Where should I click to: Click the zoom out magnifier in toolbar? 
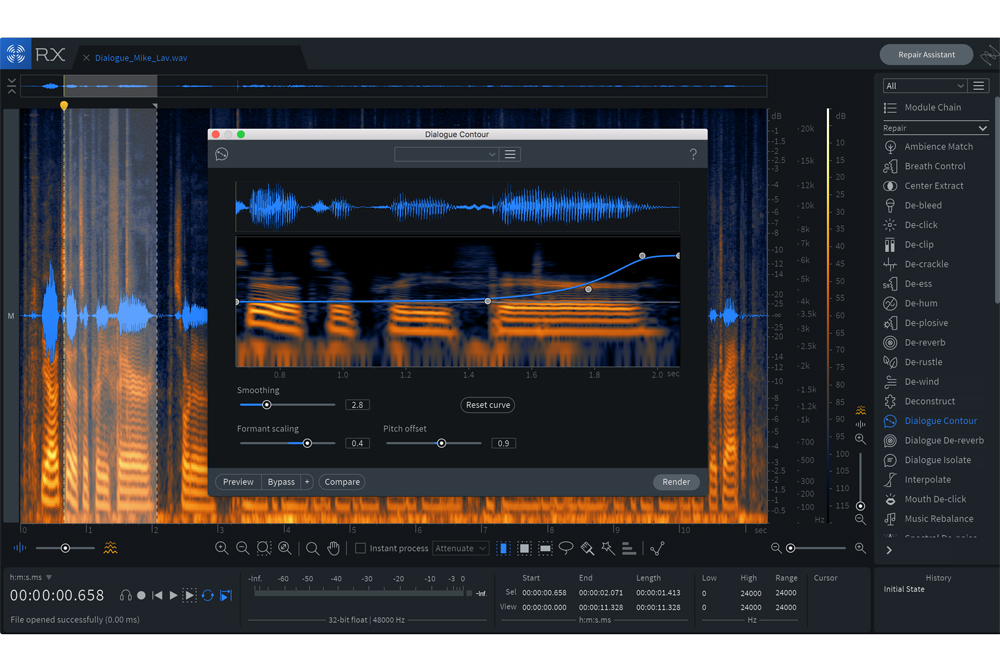[x=243, y=548]
